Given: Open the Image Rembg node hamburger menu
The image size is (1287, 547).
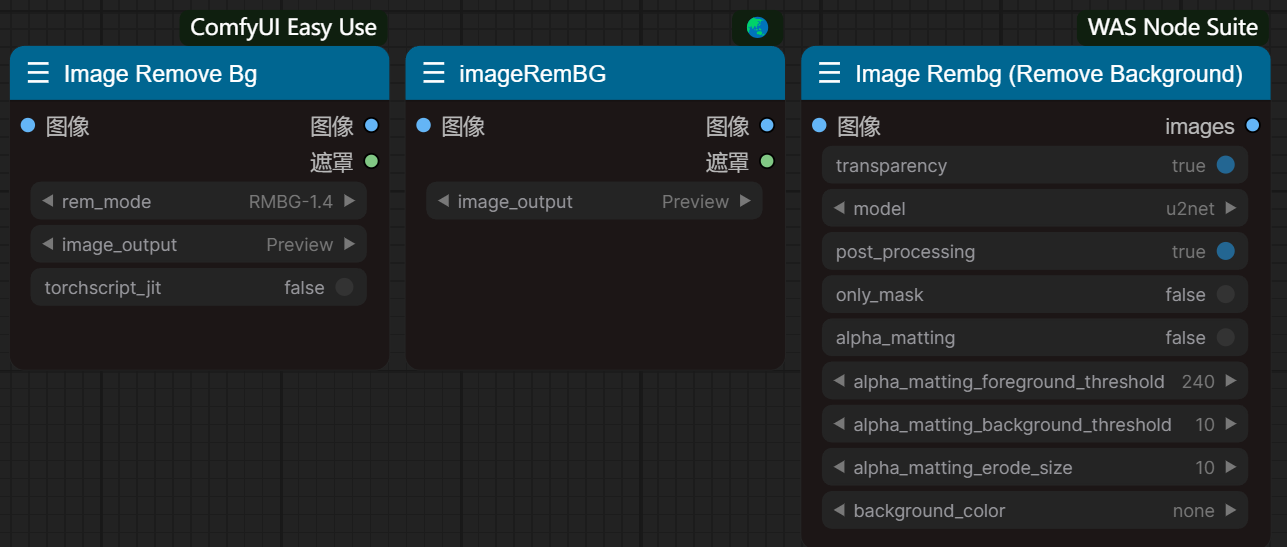Looking at the screenshot, I should 829,74.
